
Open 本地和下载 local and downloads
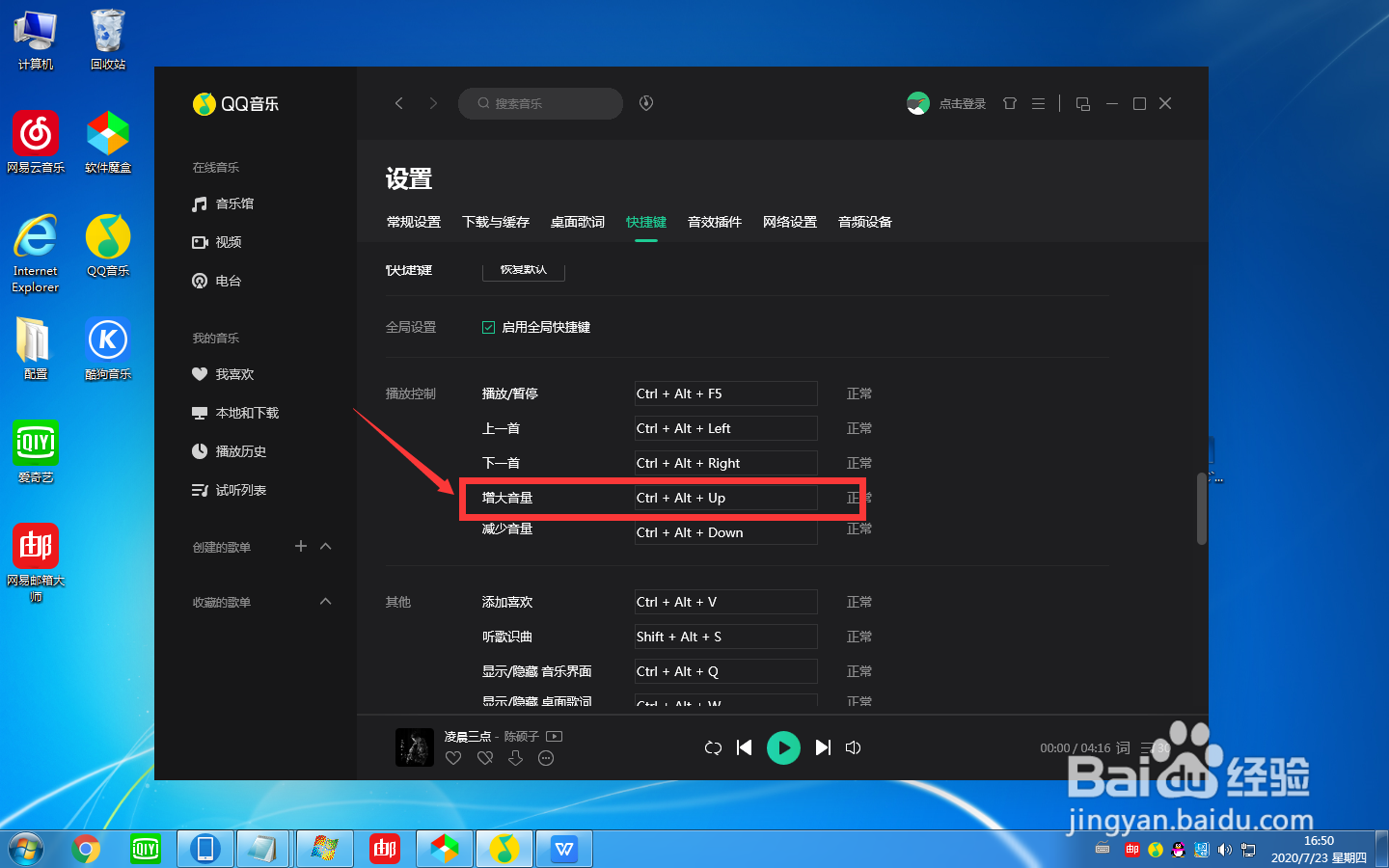[x=235, y=413]
